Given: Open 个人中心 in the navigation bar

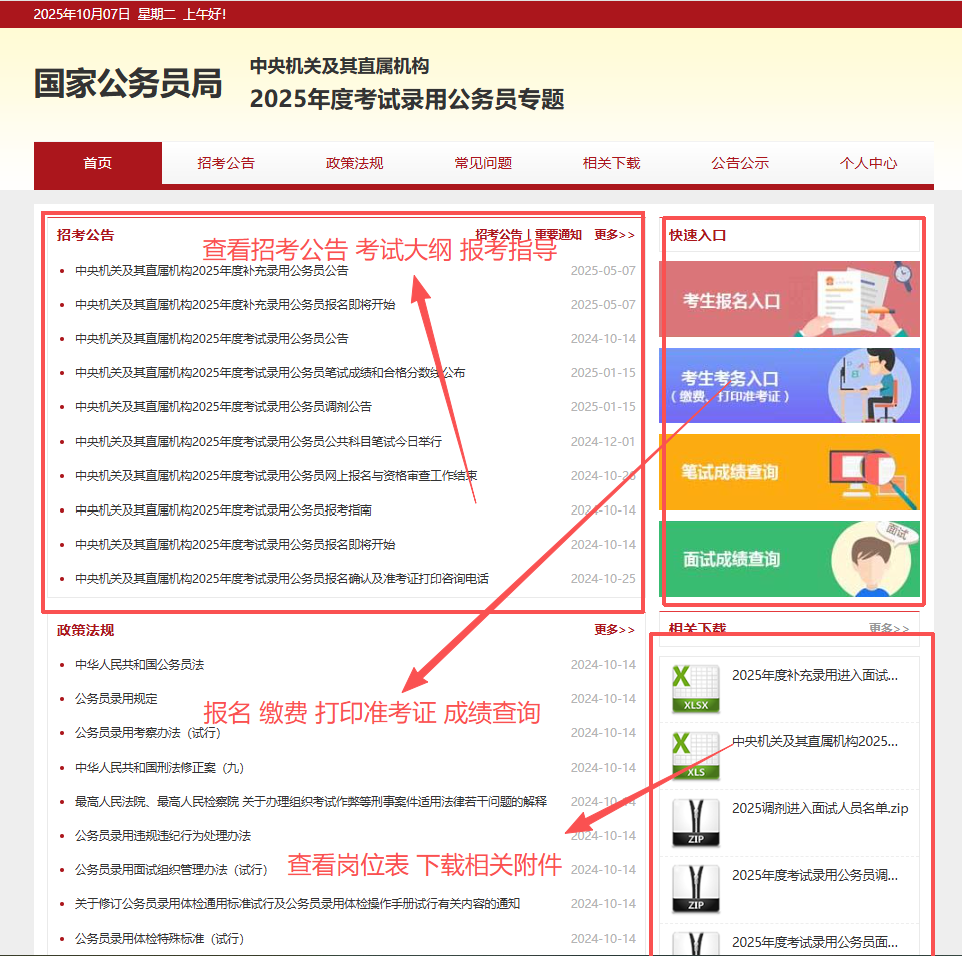Looking at the screenshot, I should point(868,163).
